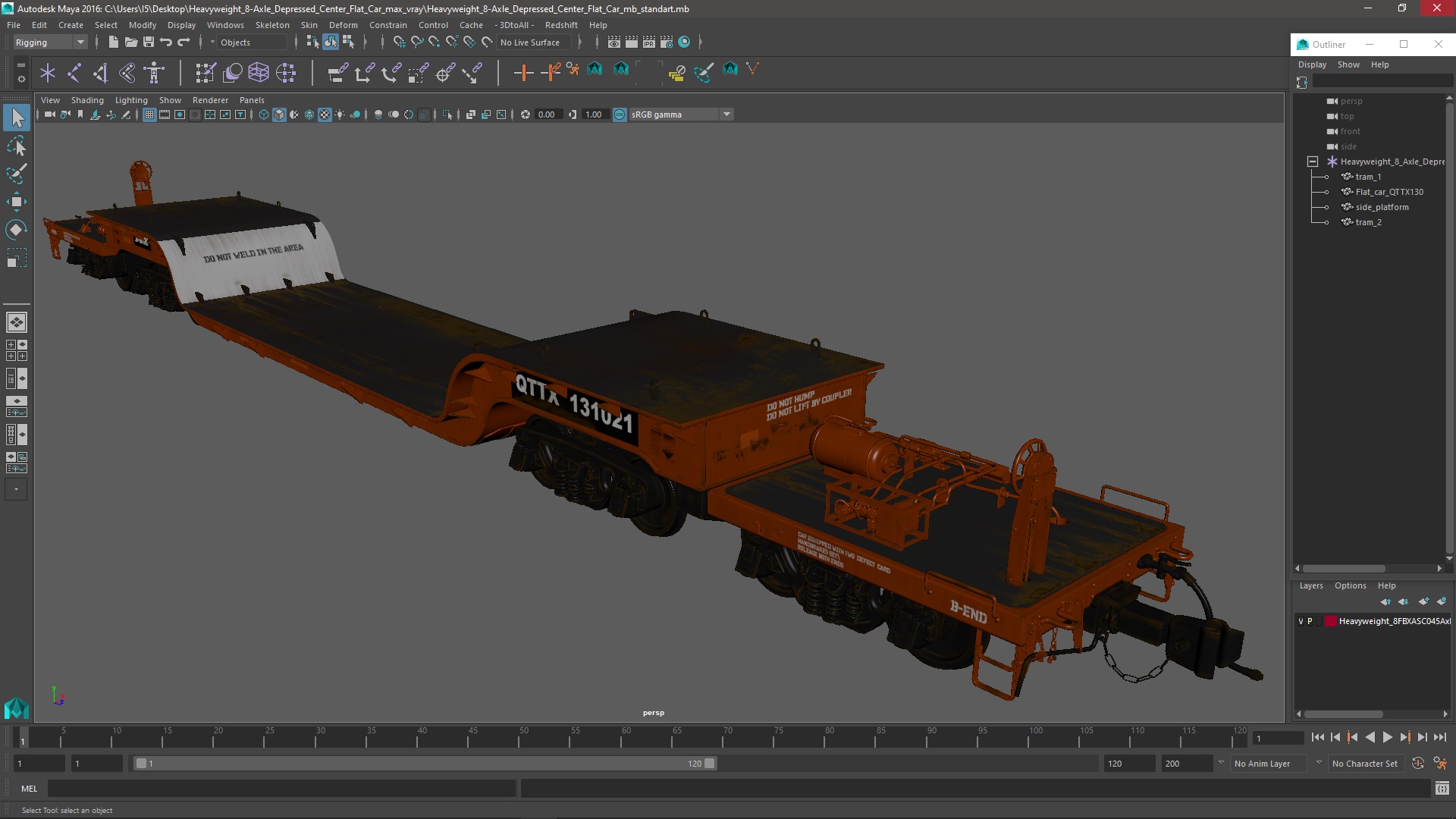Click the layer color swatch
The image size is (1456, 819).
click(1330, 621)
